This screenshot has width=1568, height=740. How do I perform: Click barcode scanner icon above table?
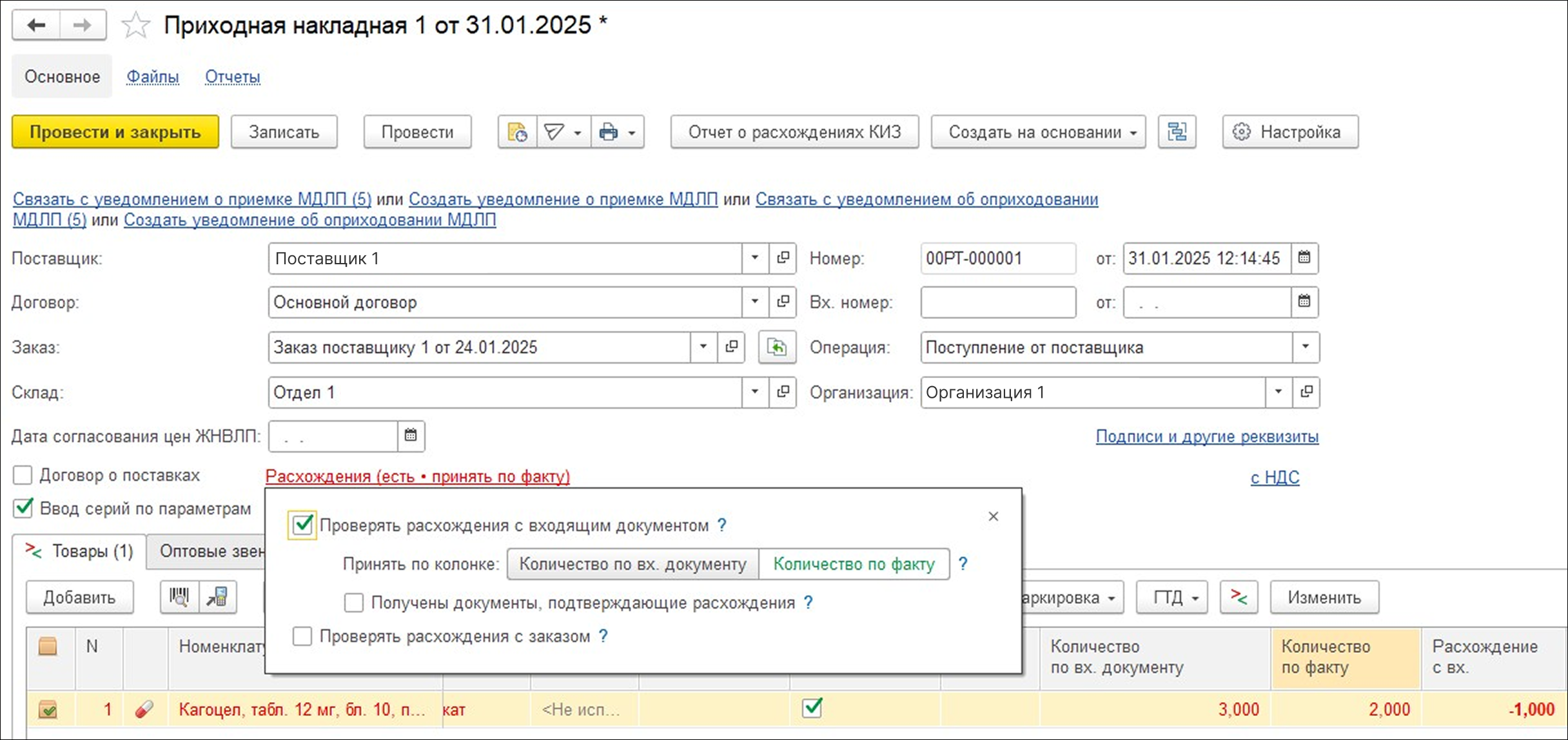(179, 597)
